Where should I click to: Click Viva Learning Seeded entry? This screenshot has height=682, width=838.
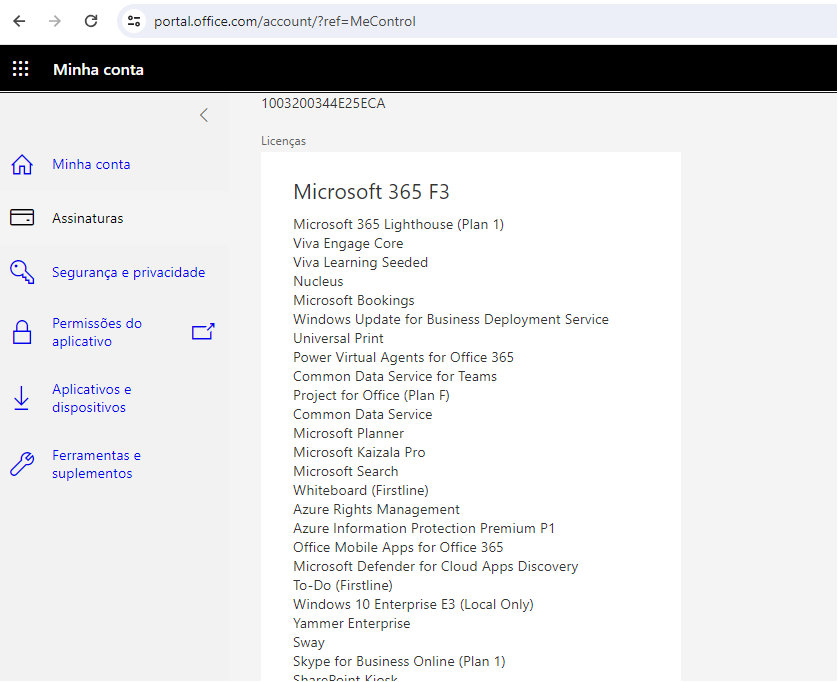tap(360, 262)
